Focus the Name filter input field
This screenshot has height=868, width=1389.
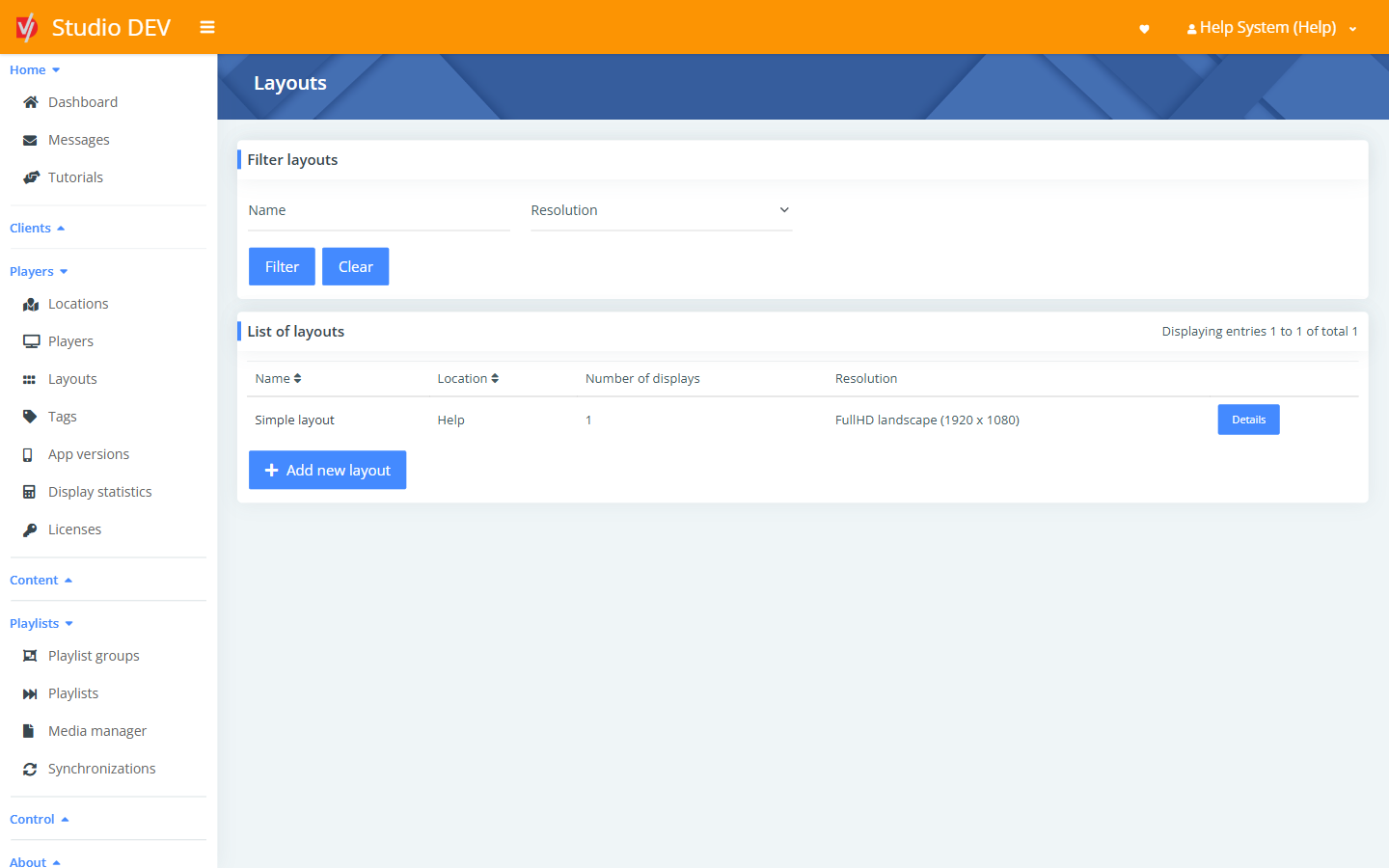tap(379, 210)
